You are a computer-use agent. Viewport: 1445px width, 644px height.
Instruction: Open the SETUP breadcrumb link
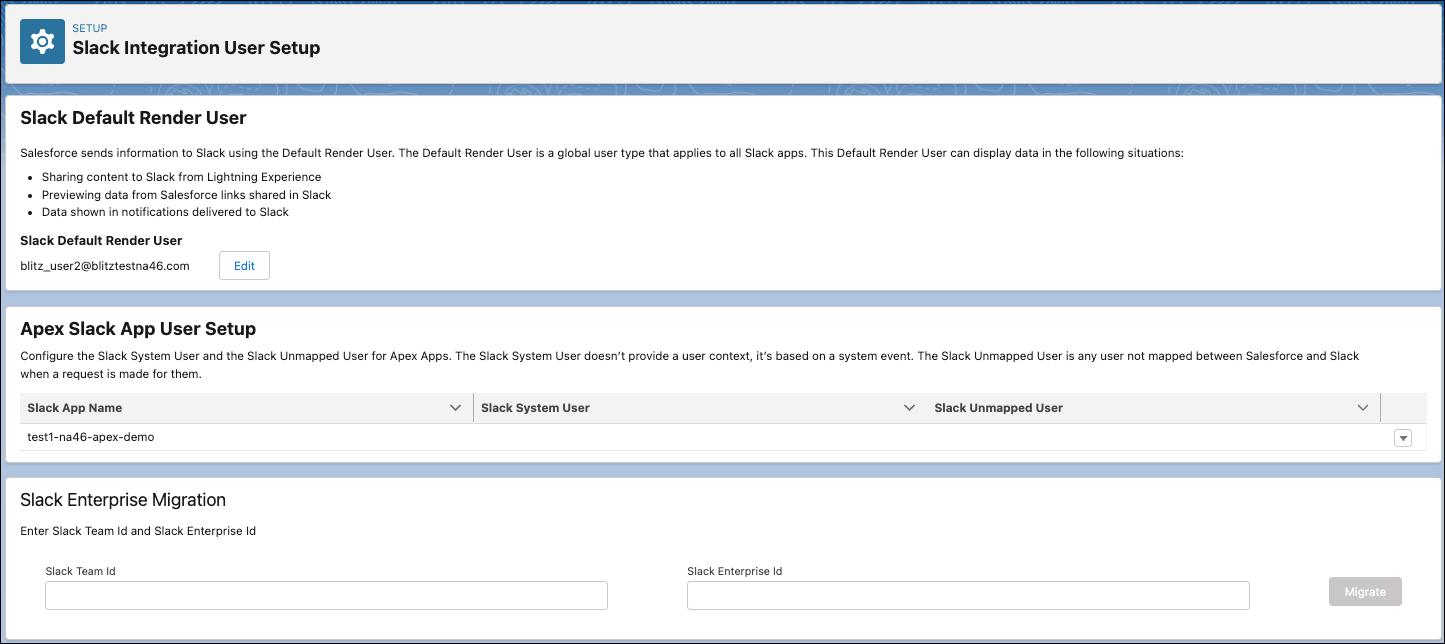[90, 28]
